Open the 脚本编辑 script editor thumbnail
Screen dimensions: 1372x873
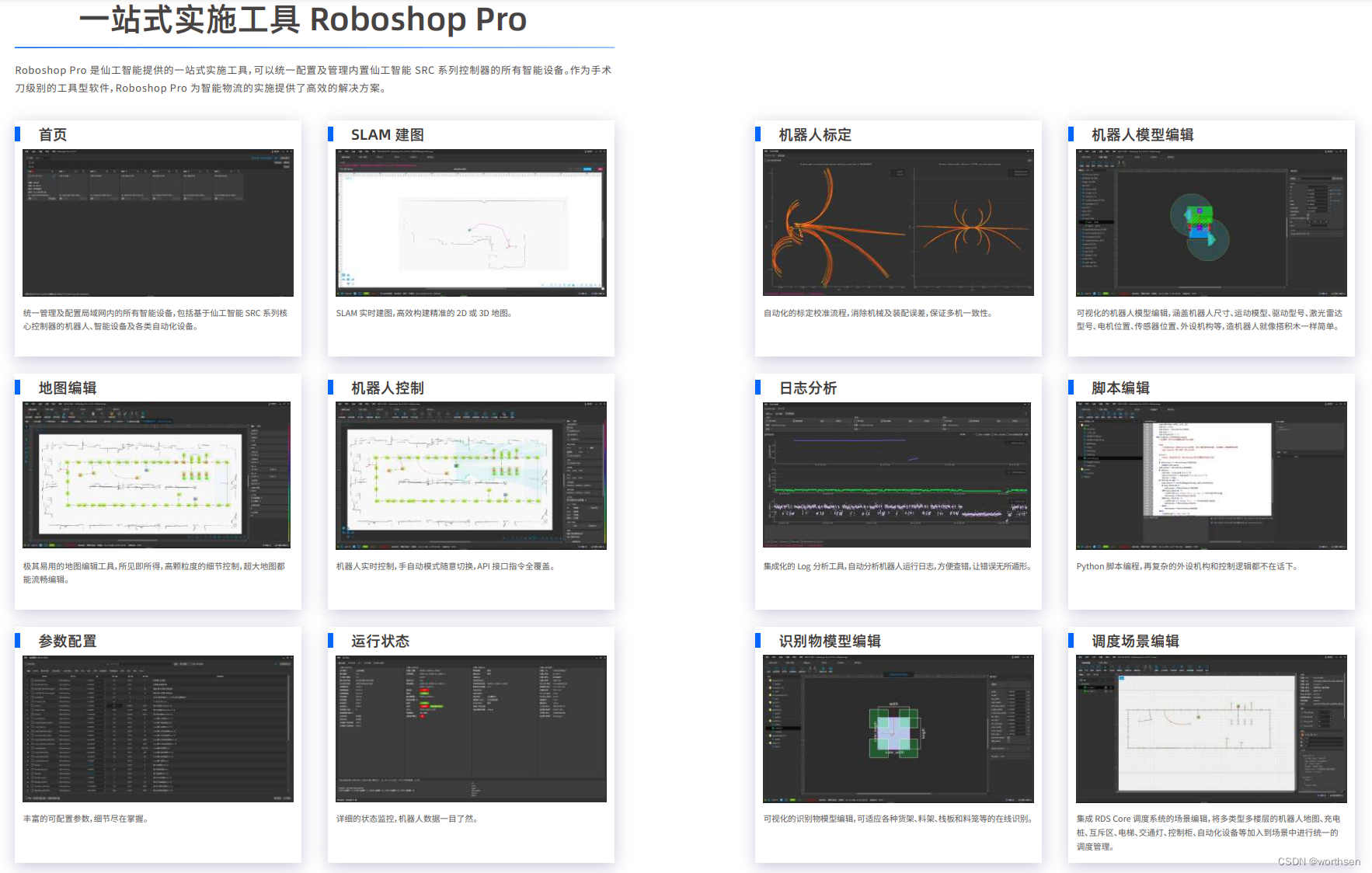pyautogui.click(x=1211, y=475)
